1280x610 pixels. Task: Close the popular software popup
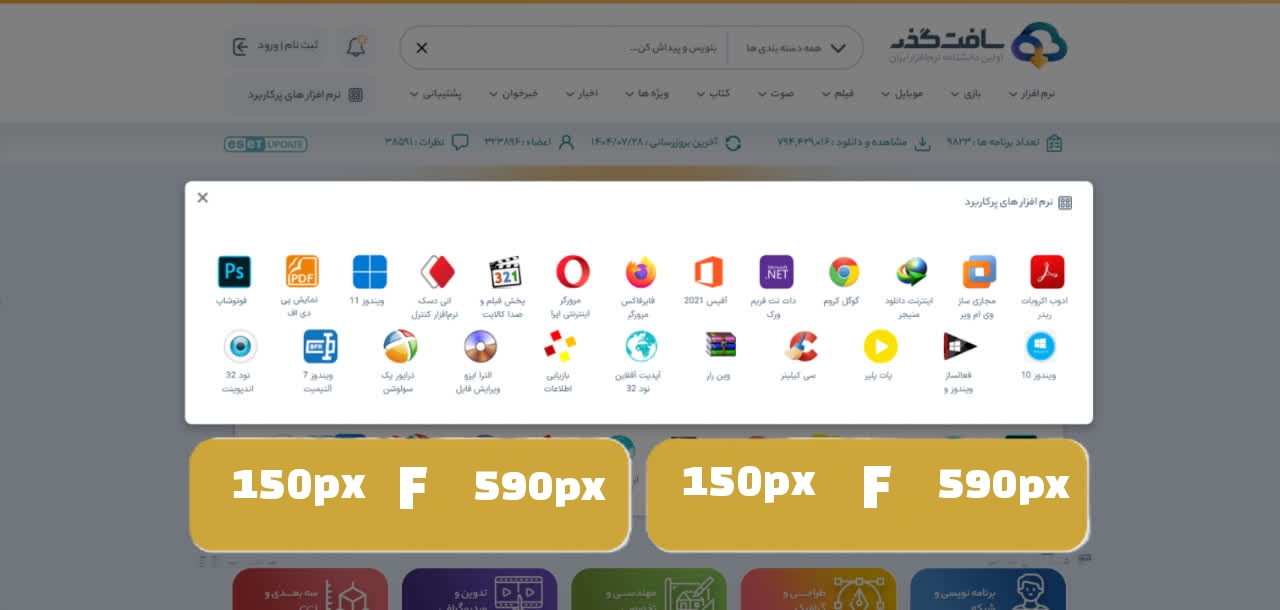[203, 198]
